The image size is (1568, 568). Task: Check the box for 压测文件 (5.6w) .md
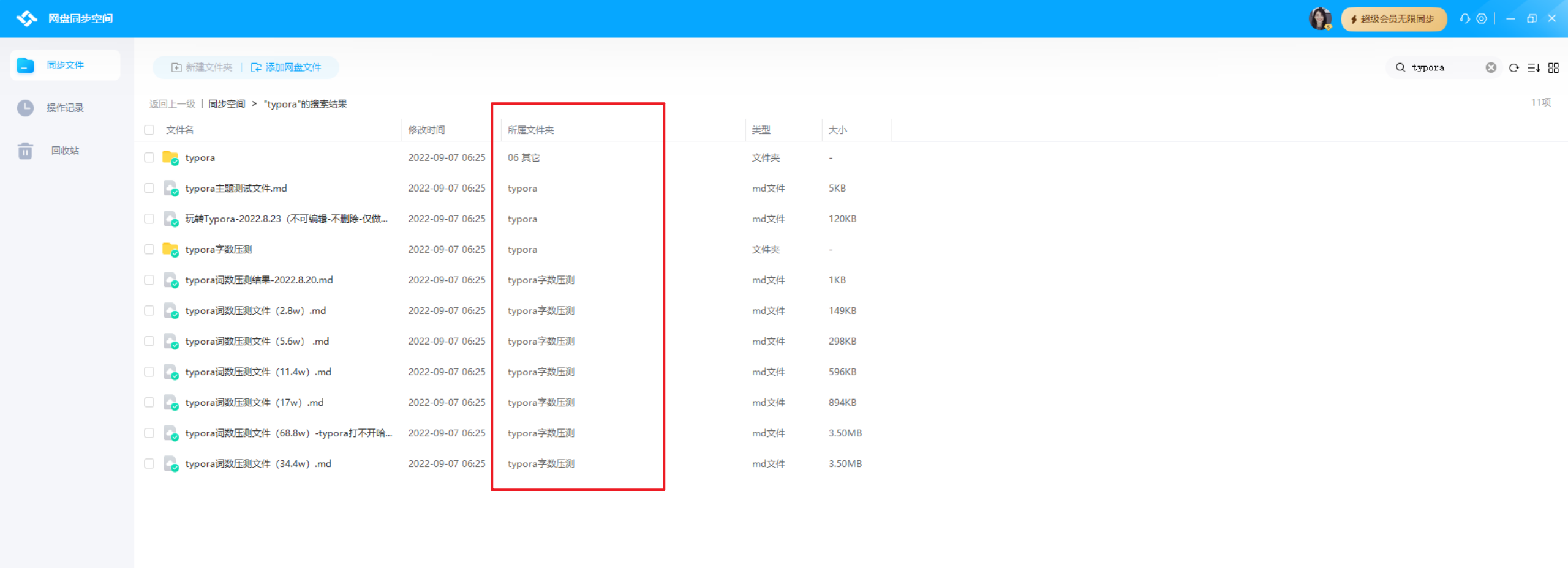[x=149, y=341]
